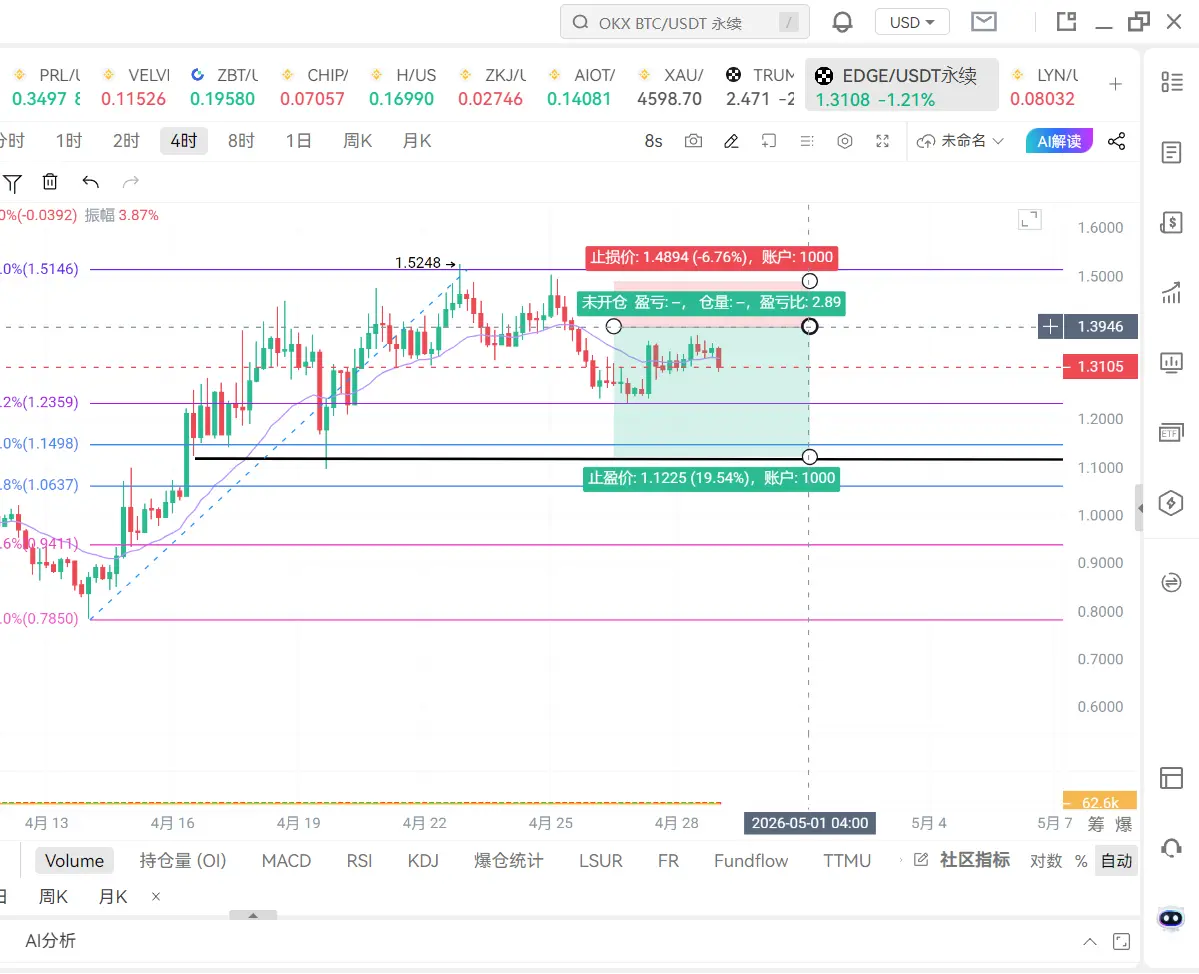The image size is (1199, 974).
Task: Toggle the RSI indicator
Action: pyautogui.click(x=359, y=861)
